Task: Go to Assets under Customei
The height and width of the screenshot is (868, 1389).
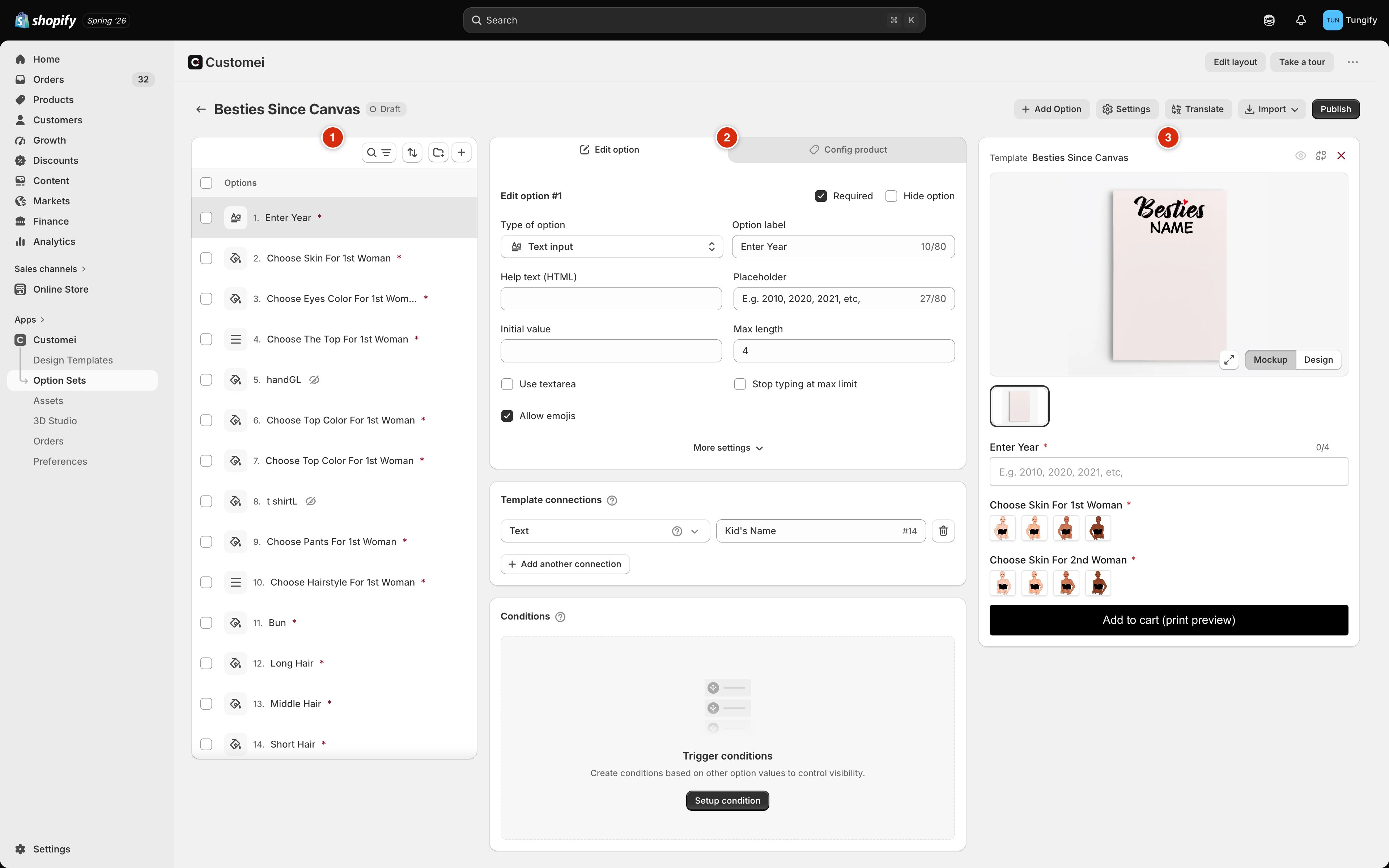Action: click(48, 401)
